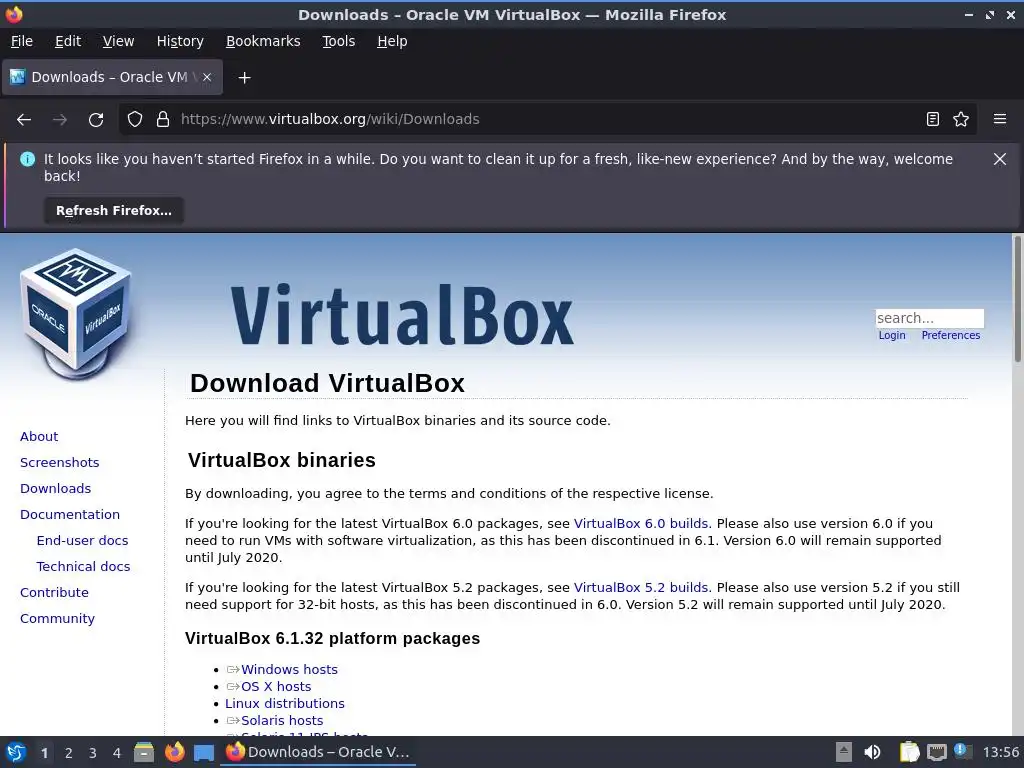Click the Refresh Firefox… button

coord(114,210)
